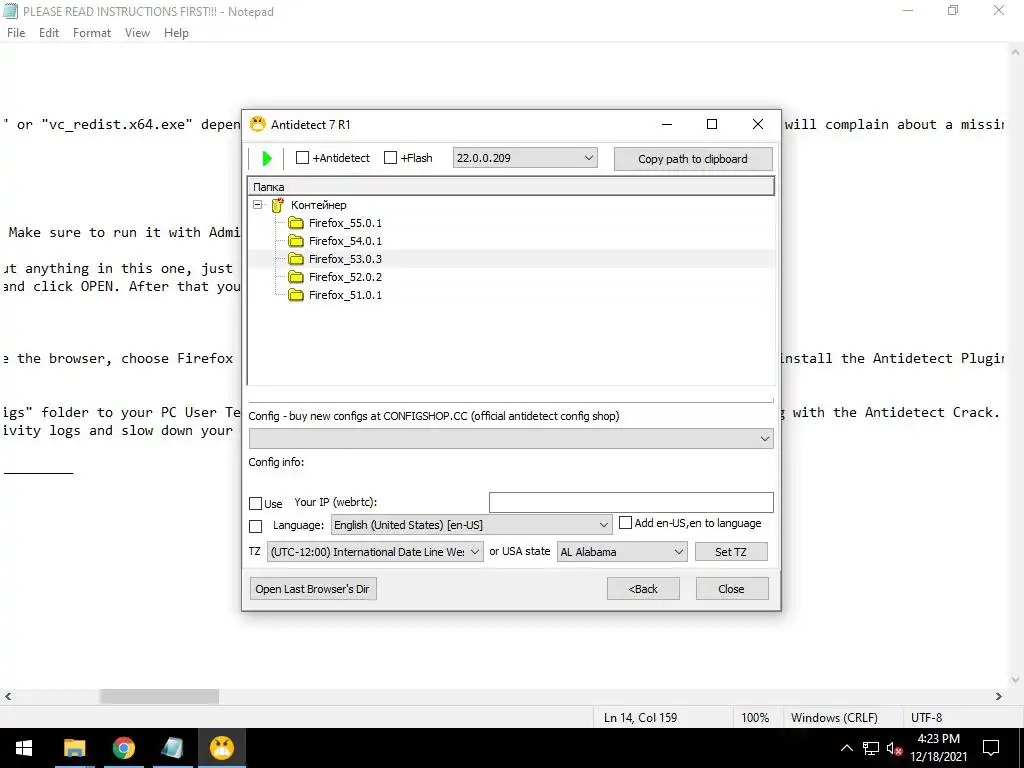Viewport: 1024px width, 768px height.
Task: Open the Config selection dropdown
Action: tap(511, 439)
